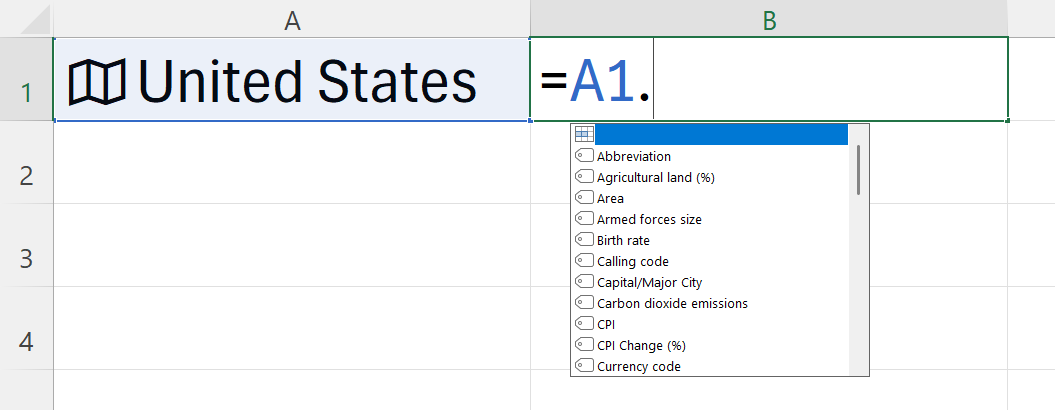Viewport: 1055px width, 410px height.
Task: Select empty cell A4
Action: point(291,328)
